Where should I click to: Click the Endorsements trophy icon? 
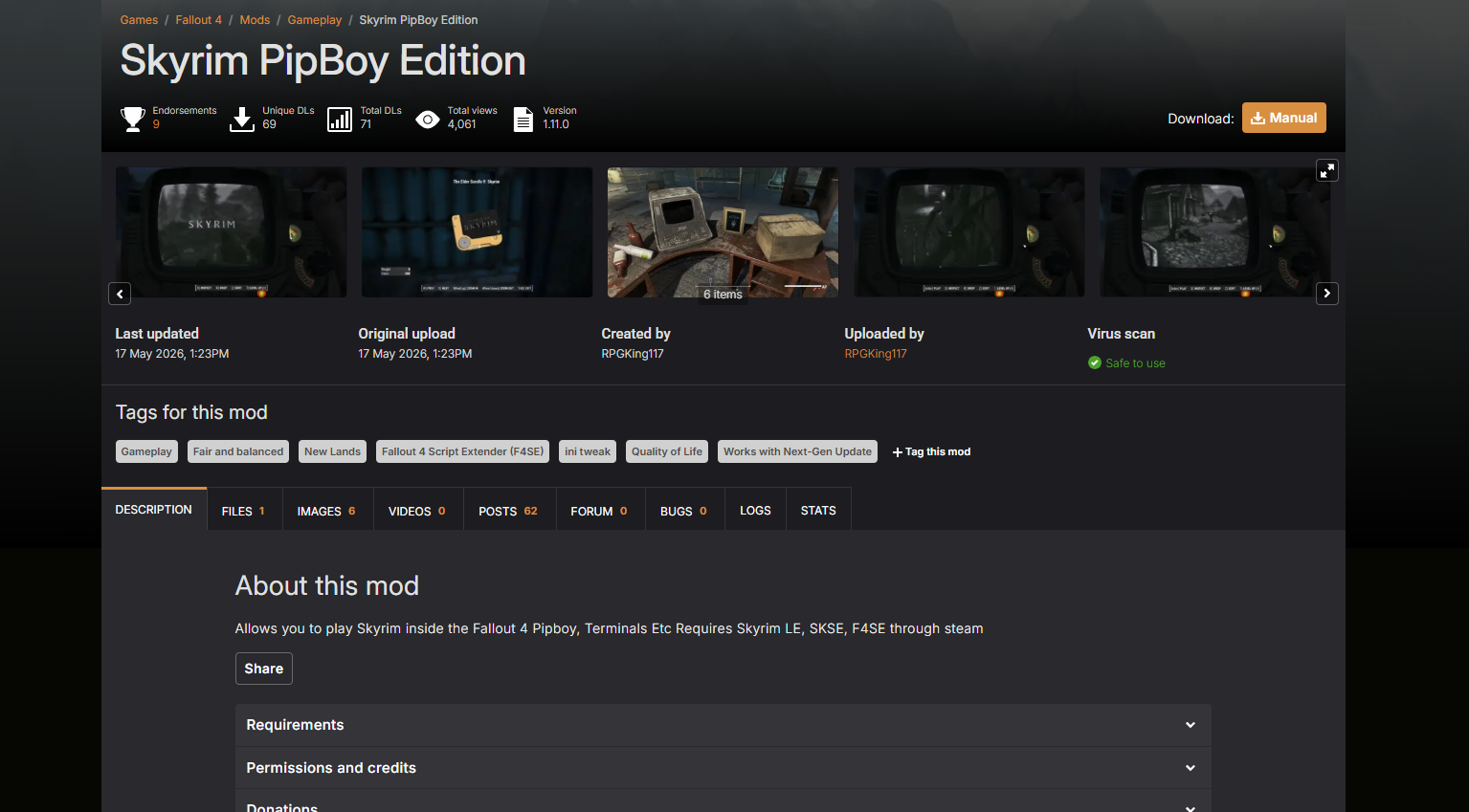pos(133,120)
